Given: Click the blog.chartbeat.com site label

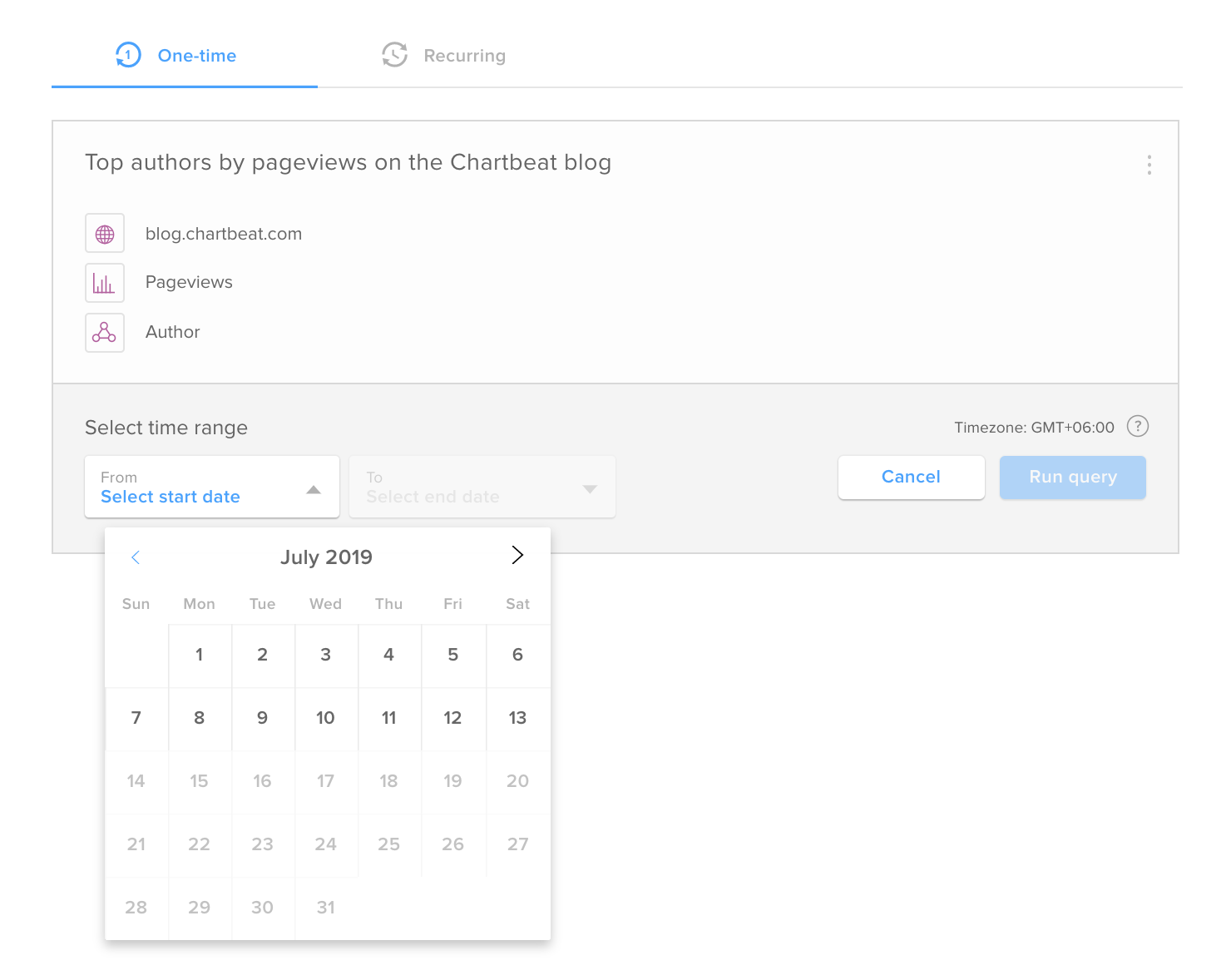Looking at the screenshot, I should [224, 234].
